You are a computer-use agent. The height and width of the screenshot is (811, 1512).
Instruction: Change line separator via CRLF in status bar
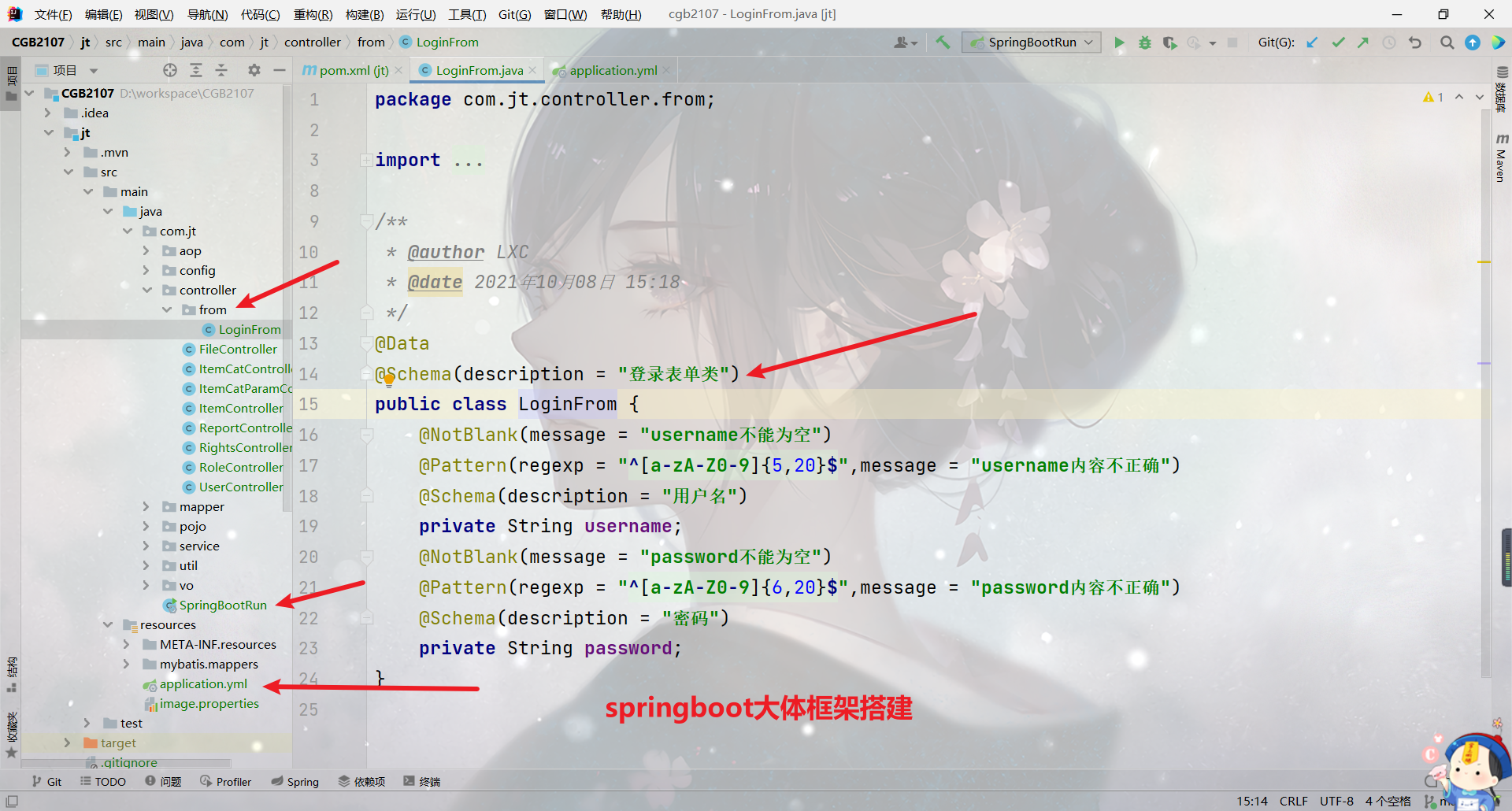tap(1294, 801)
